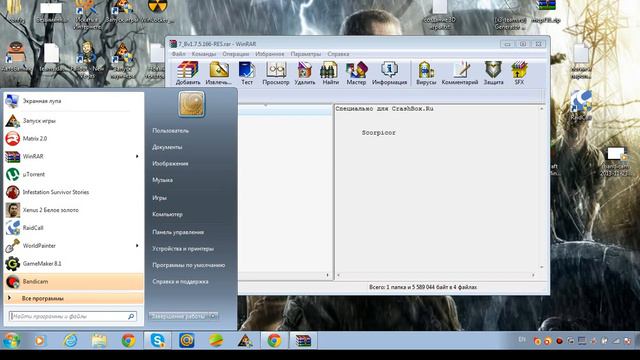Click the EN language indicator in tray
640x360 pixels.
pos(522,340)
